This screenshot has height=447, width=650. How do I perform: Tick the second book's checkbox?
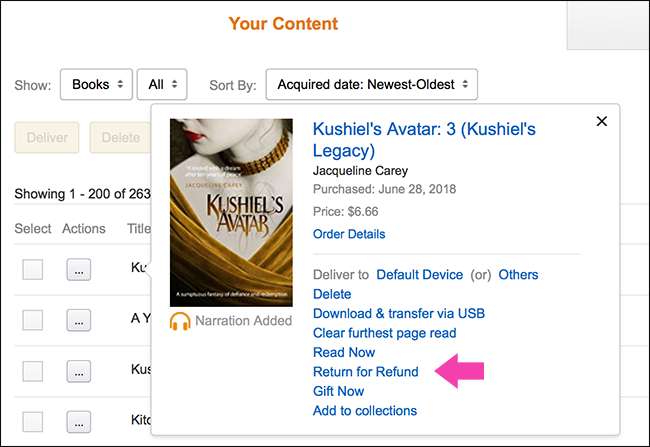click(x=33, y=320)
